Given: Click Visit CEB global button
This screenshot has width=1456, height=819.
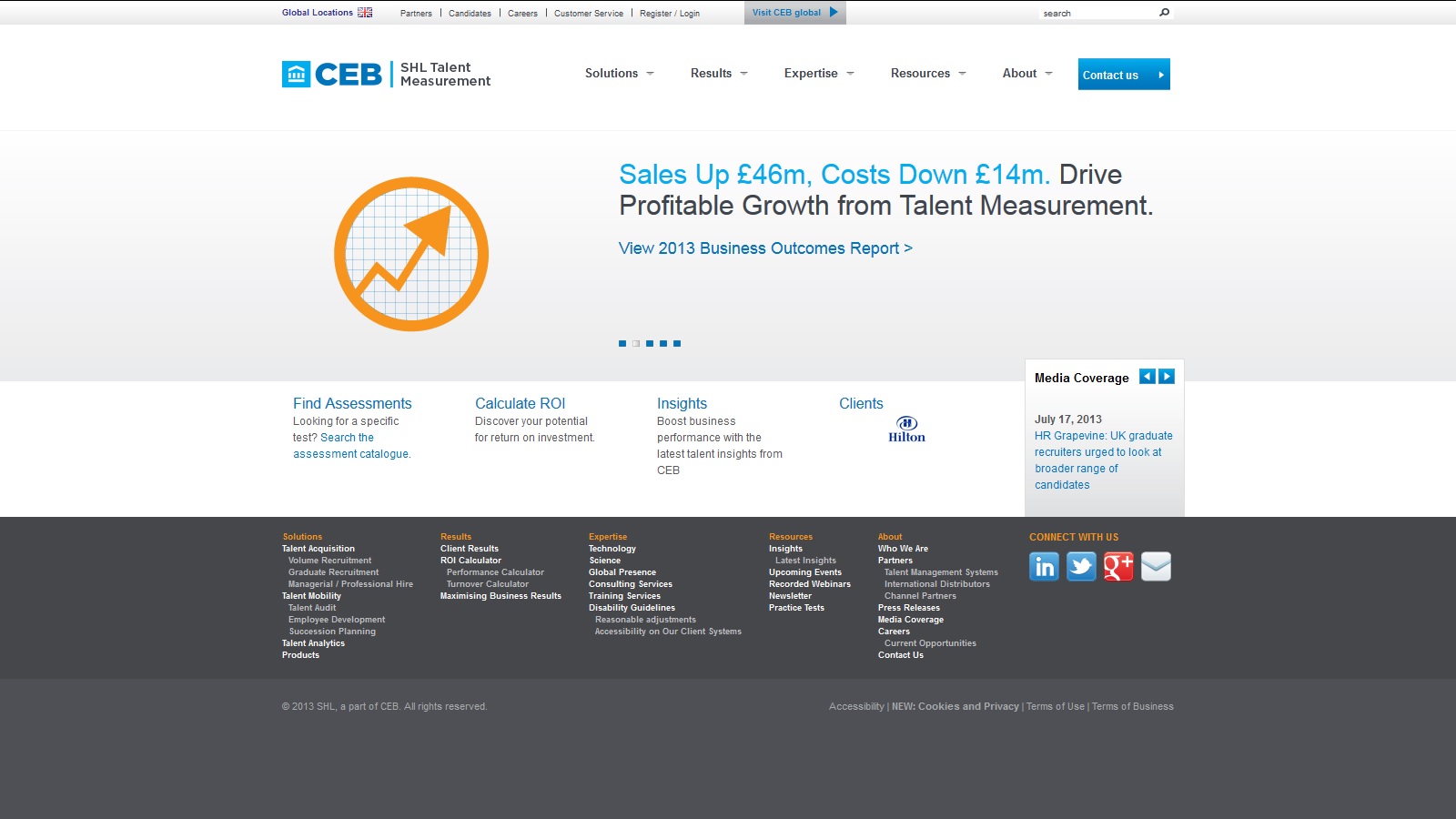Looking at the screenshot, I should (795, 13).
